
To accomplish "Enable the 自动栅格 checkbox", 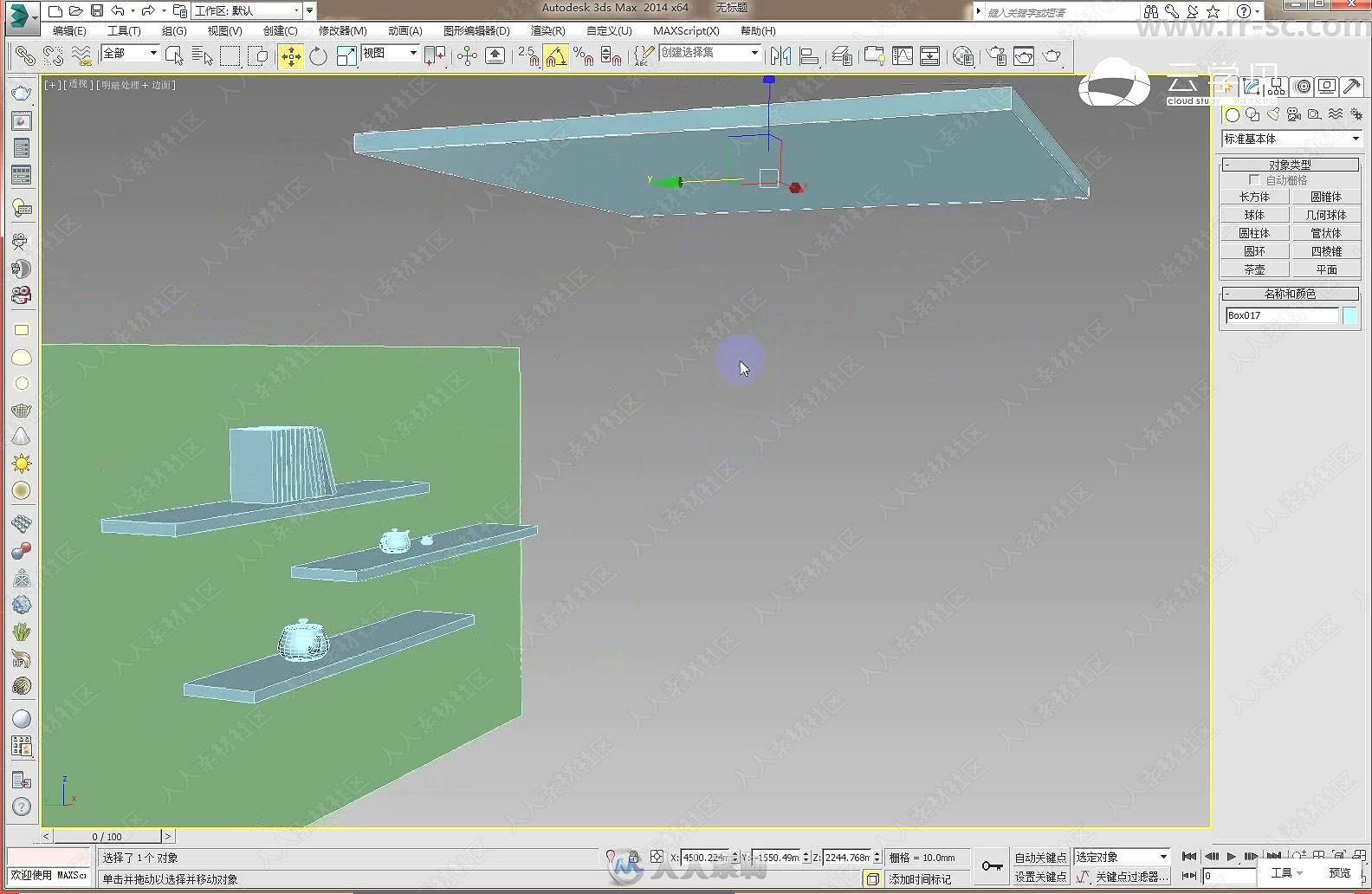I will click(x=1254, y=179).
